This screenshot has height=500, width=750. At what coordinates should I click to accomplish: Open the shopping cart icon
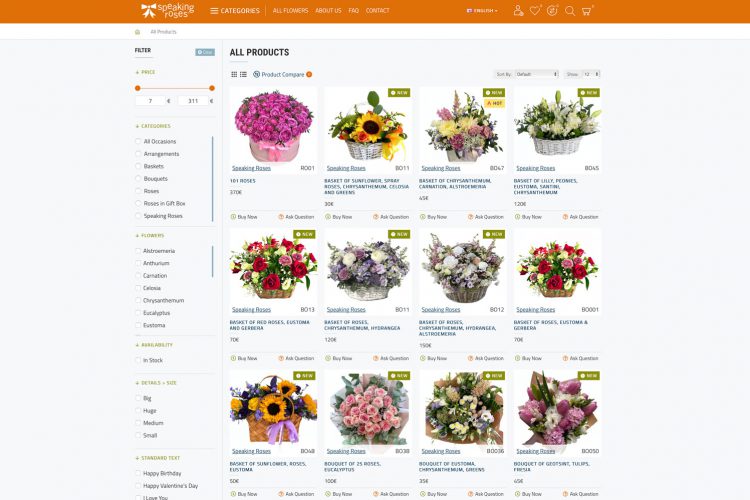587,11
